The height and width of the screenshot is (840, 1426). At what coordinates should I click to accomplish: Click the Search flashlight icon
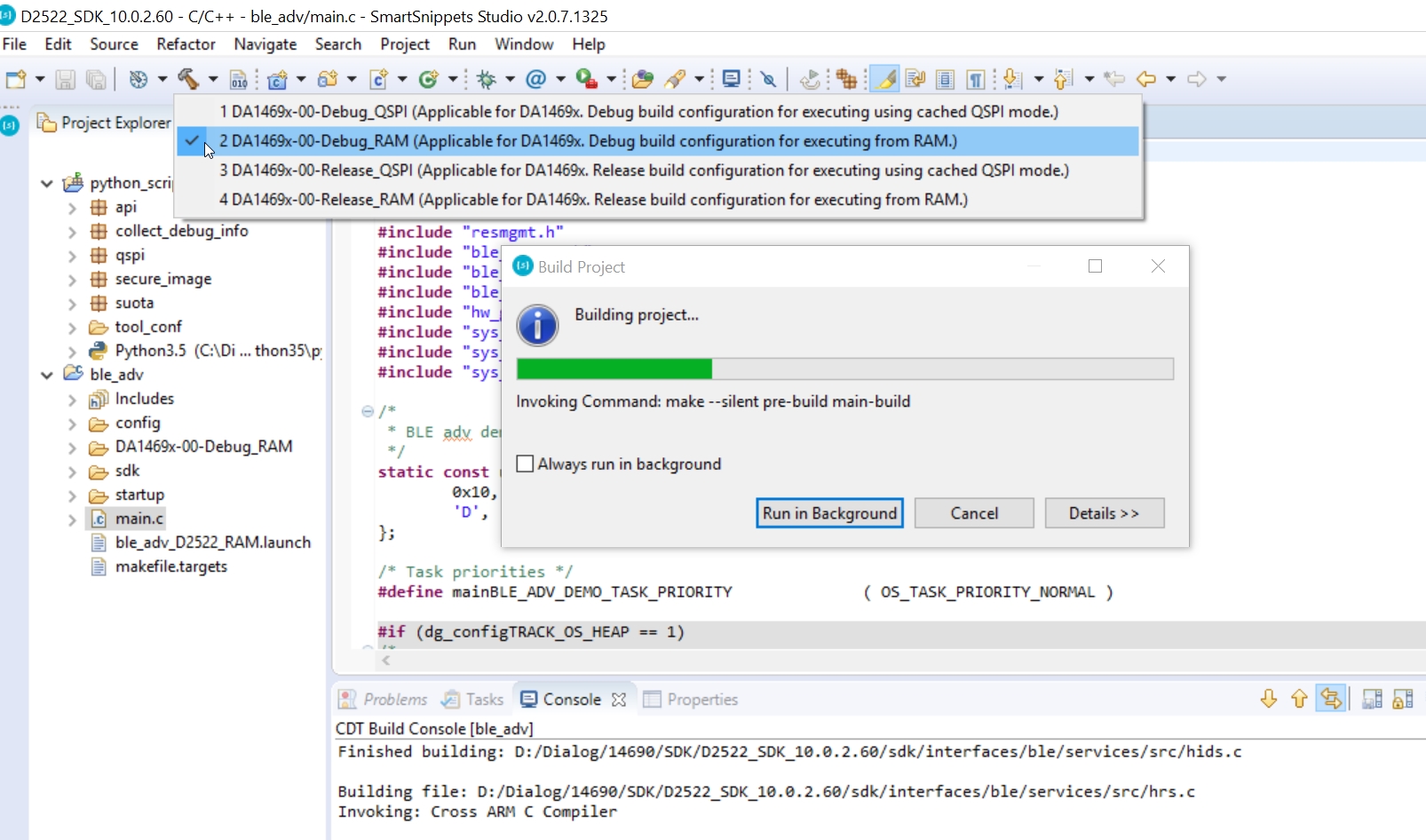pyautogui.click(x=675, y=79)
